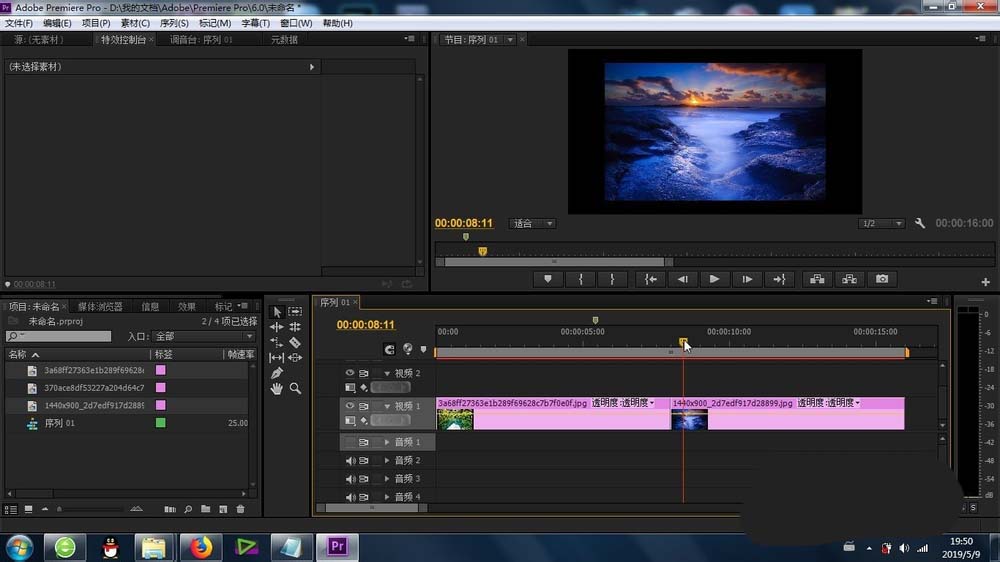Open the 1/2 playback resolution dropdown
The width and height of the screenshot is (1000, 562).
click(881, 223)
